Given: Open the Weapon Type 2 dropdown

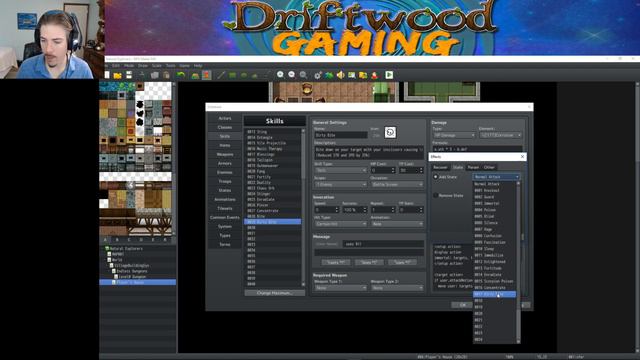Looking at the screenshot, I should [397, 288].
